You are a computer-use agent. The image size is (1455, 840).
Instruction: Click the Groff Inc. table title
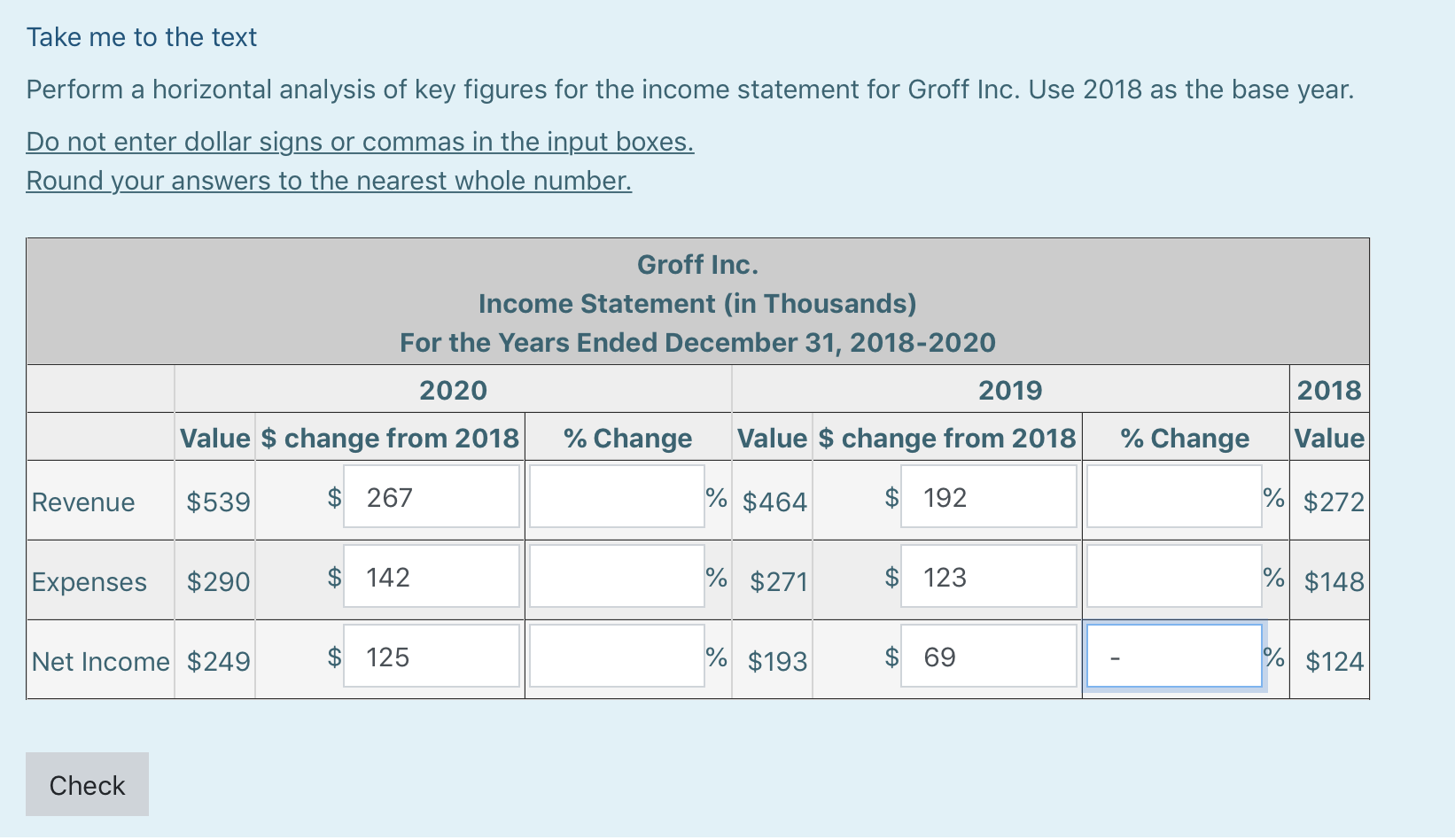point(697,264)
